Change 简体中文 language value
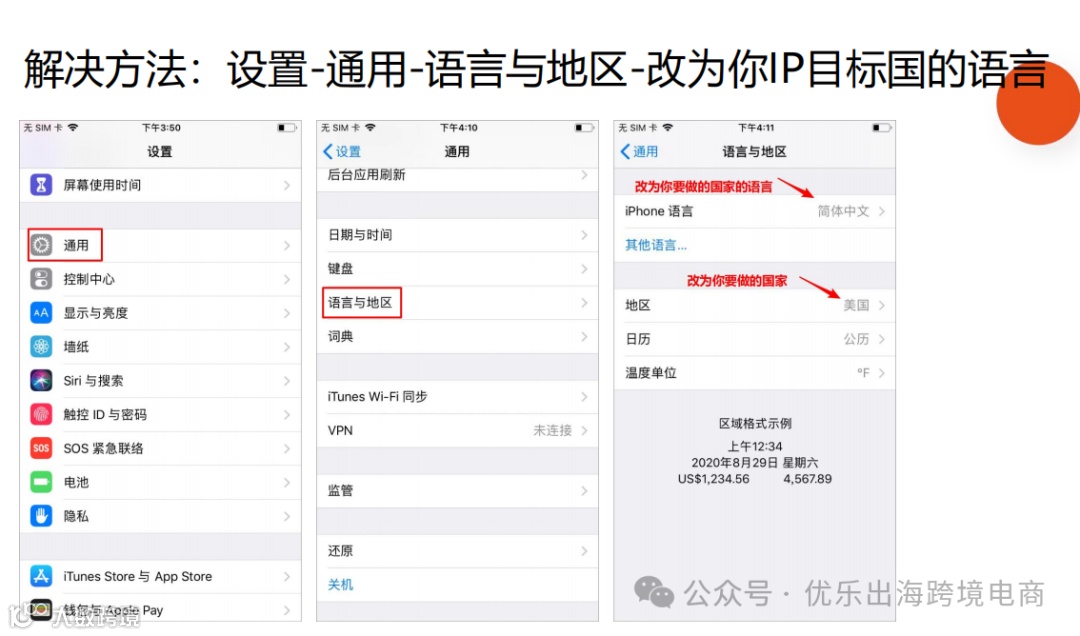 tap(843, 211)
